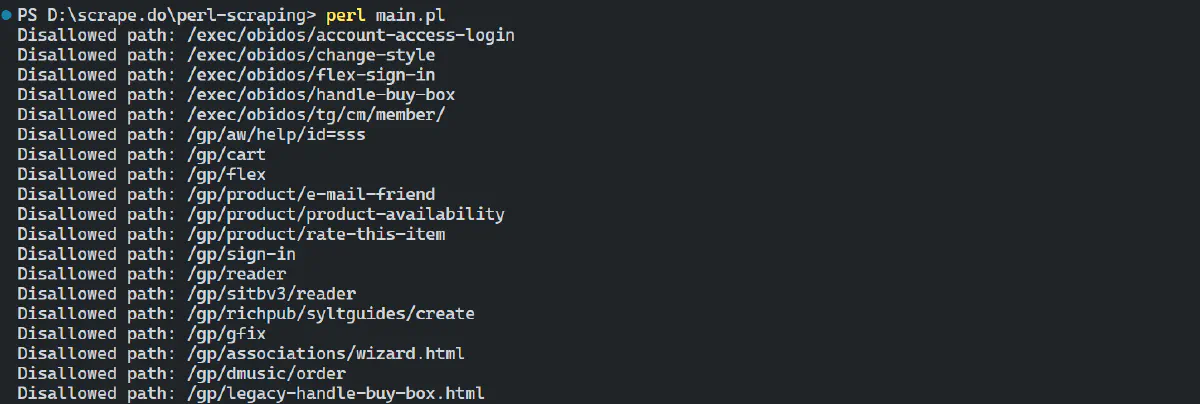Click the /gp/product/rate-this-item path
The height and width of the screenshot is (404, 1200).
(315, 234)
